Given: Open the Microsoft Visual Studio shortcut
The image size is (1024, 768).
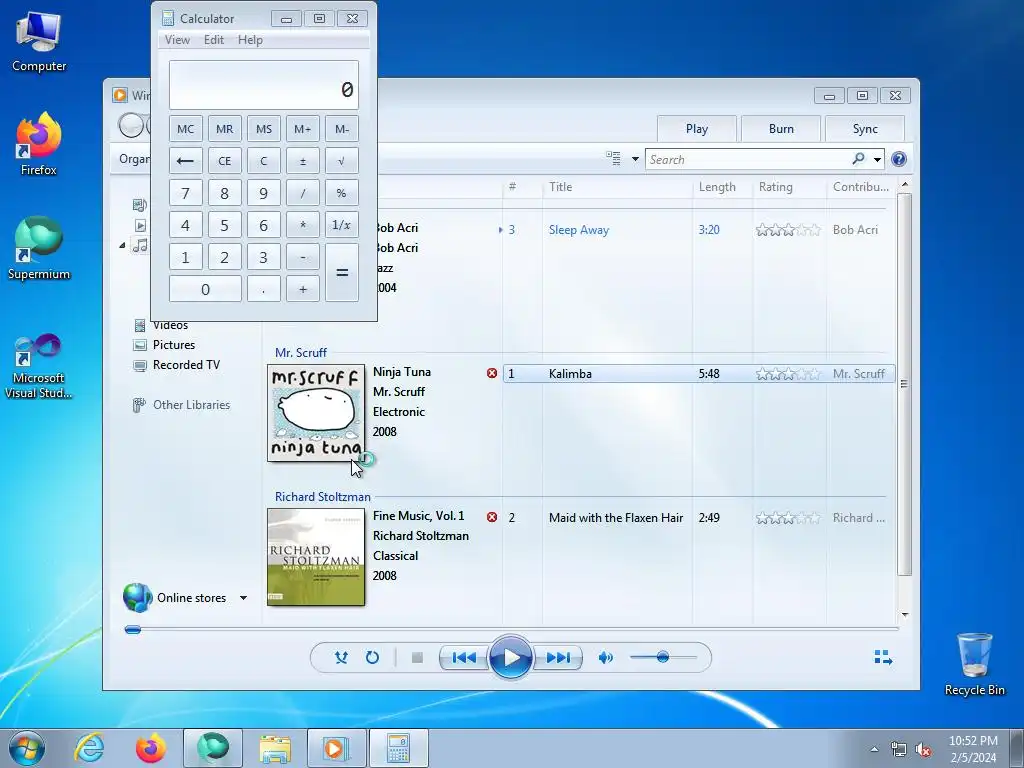Looking at the screenshot, I should (39, 366).
